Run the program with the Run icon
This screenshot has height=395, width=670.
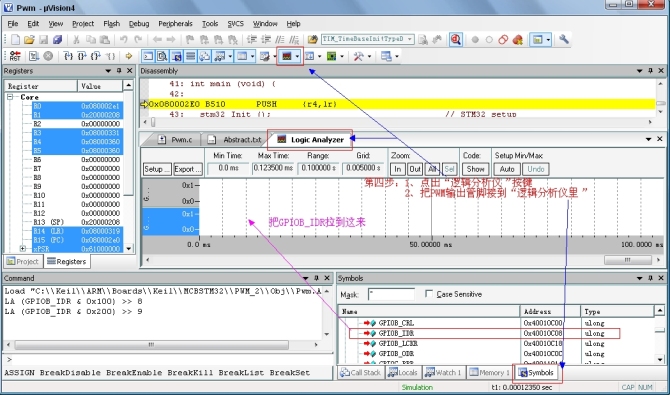point(34,56)
